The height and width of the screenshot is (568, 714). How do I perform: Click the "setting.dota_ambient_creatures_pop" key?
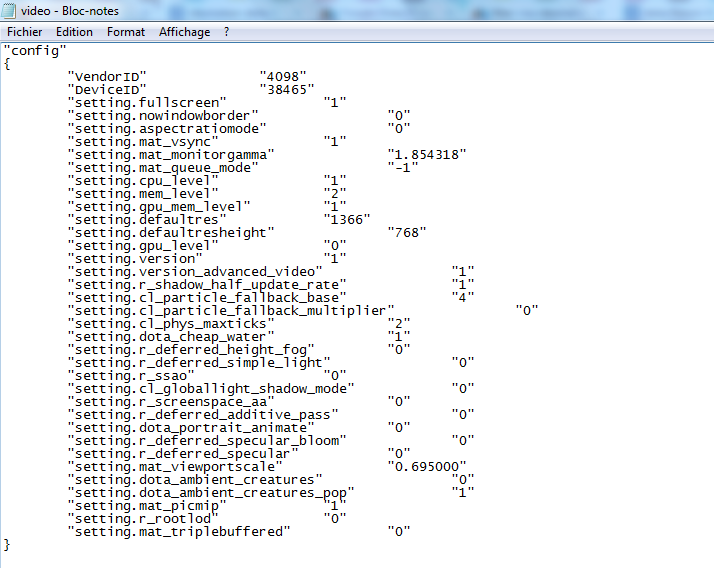(x=211, y=493)
